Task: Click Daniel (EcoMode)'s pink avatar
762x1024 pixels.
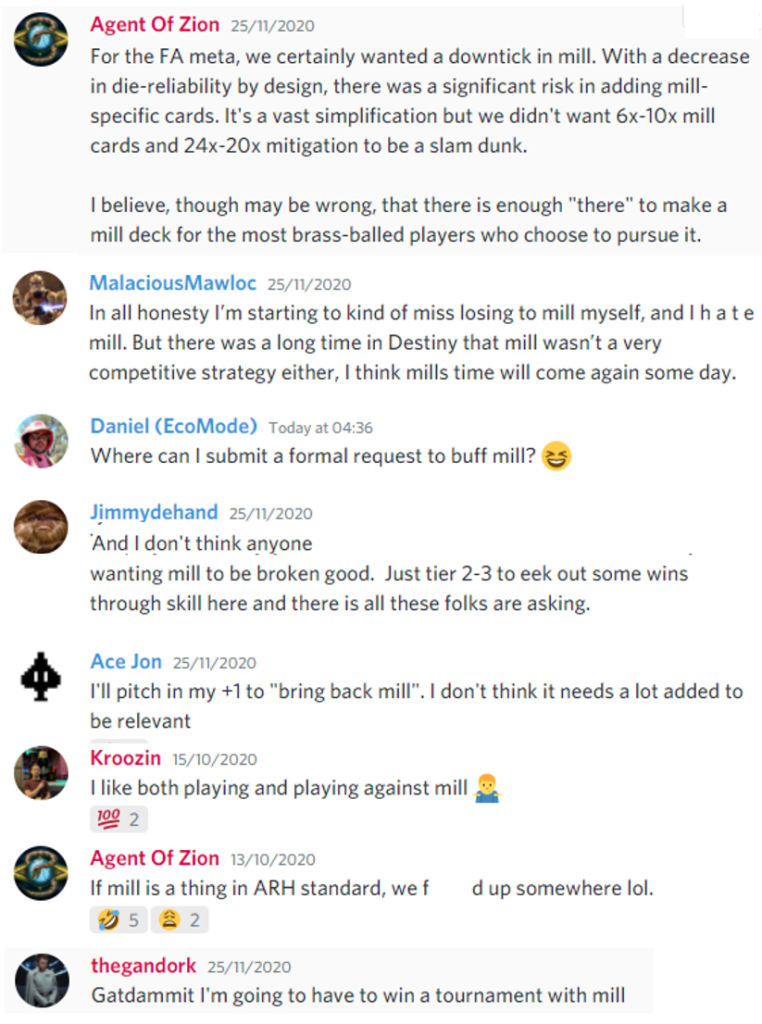Action: pyautogui.click(x=41, y=441)
